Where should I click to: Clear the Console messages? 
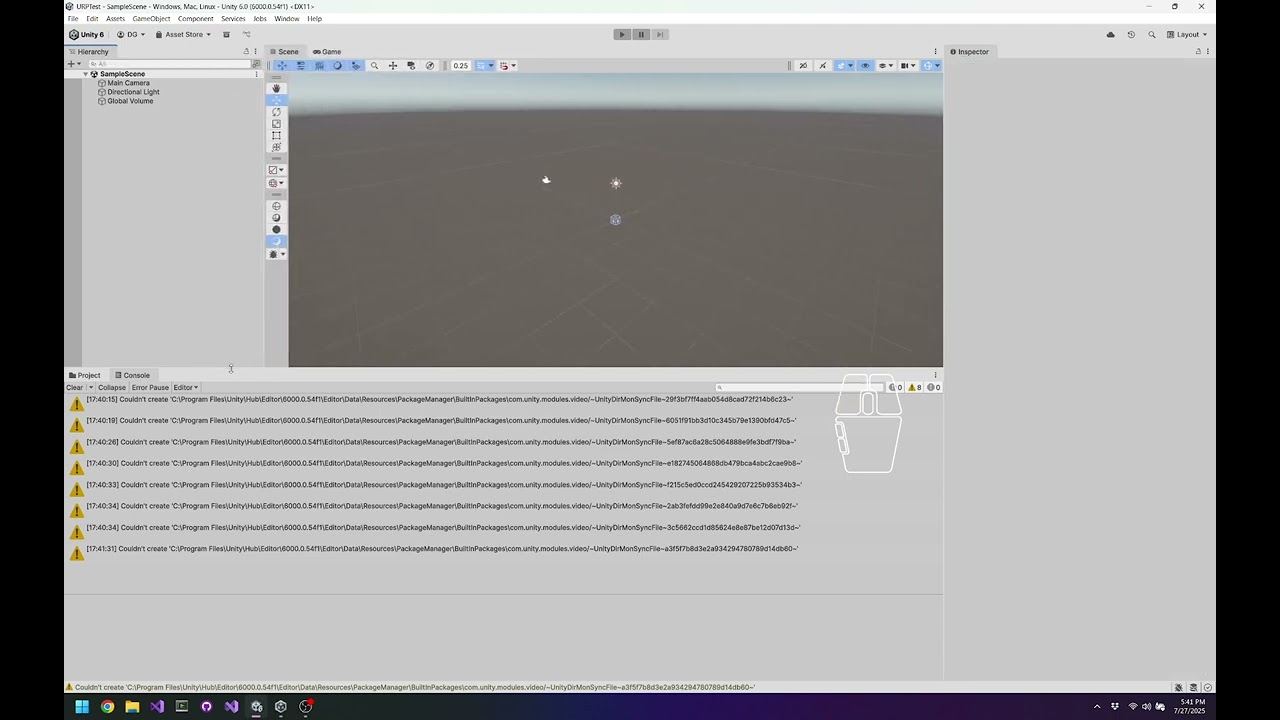[73, 387]
